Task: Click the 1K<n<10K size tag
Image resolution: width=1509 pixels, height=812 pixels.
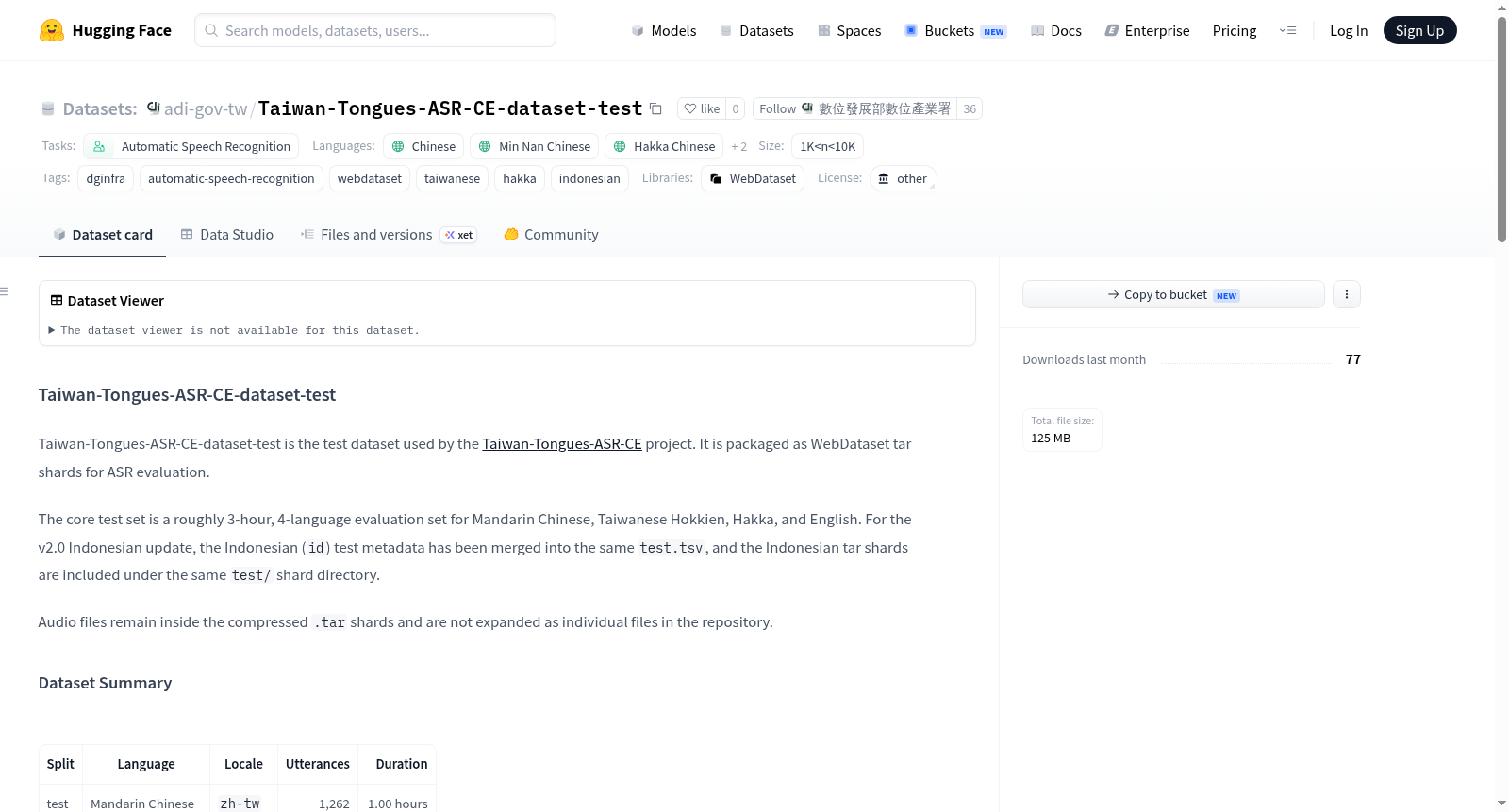Action: pos(828,146)
